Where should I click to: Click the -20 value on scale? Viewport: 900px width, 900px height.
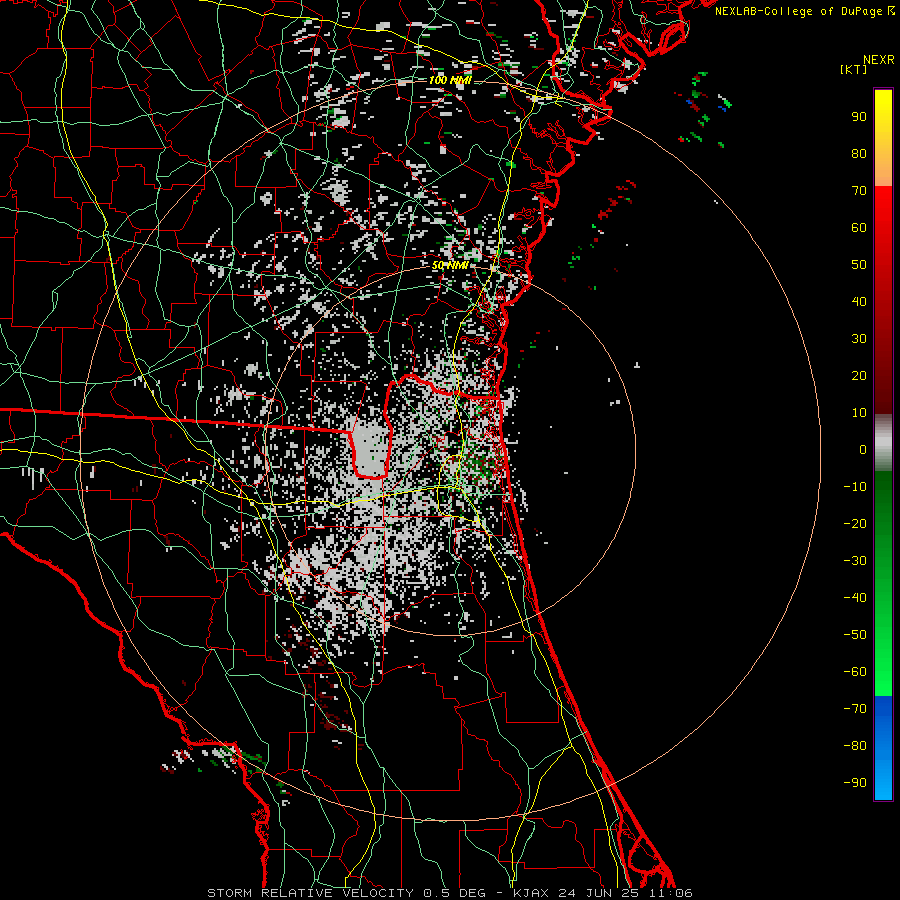[x=855, y=523]
